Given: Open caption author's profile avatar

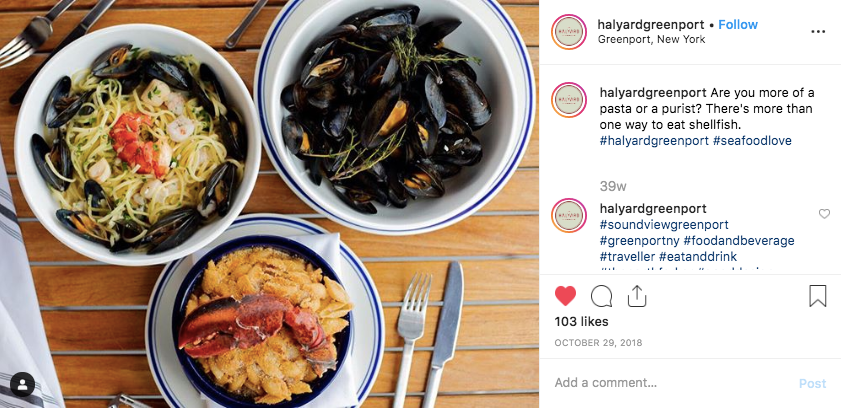Looking at the screenshot, I should click(x=569, y=100).
